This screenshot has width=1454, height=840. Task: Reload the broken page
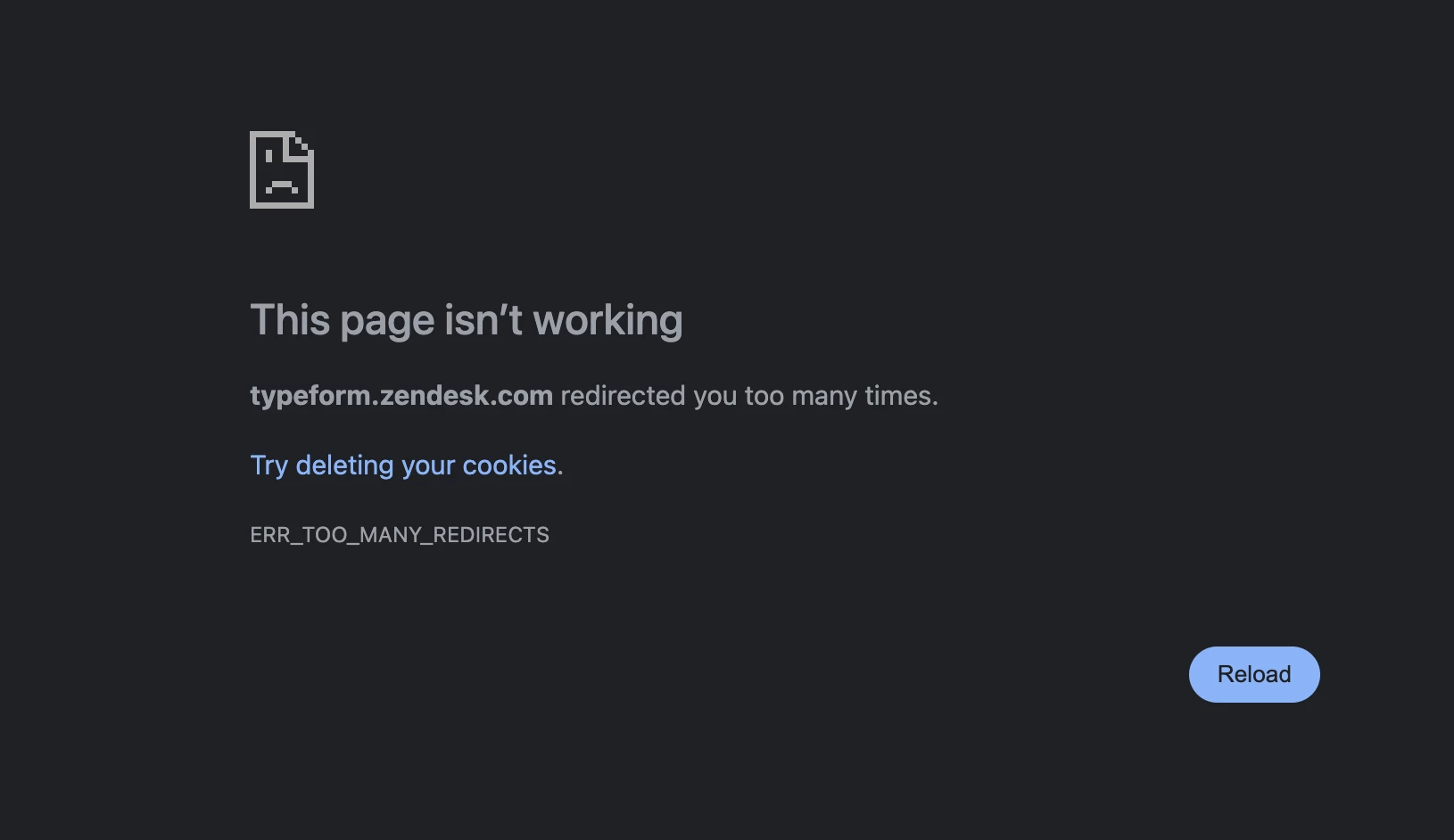click(1254, 674)
